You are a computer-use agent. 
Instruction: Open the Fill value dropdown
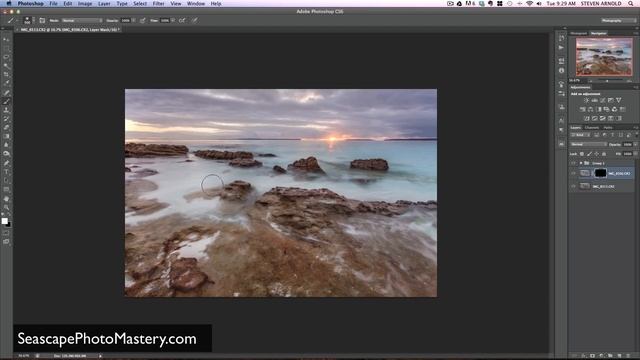(636, 154)
